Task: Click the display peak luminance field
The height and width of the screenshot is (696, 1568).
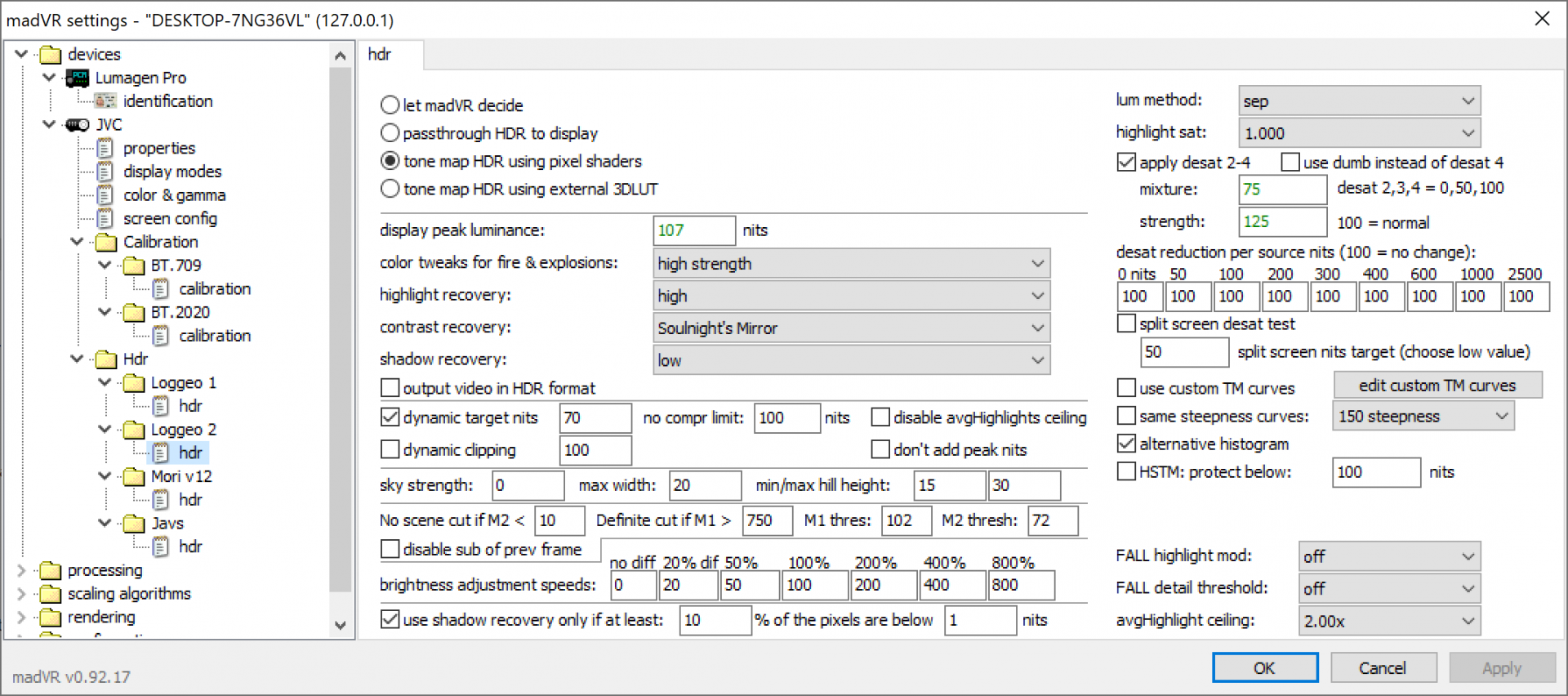Action: 693,230
